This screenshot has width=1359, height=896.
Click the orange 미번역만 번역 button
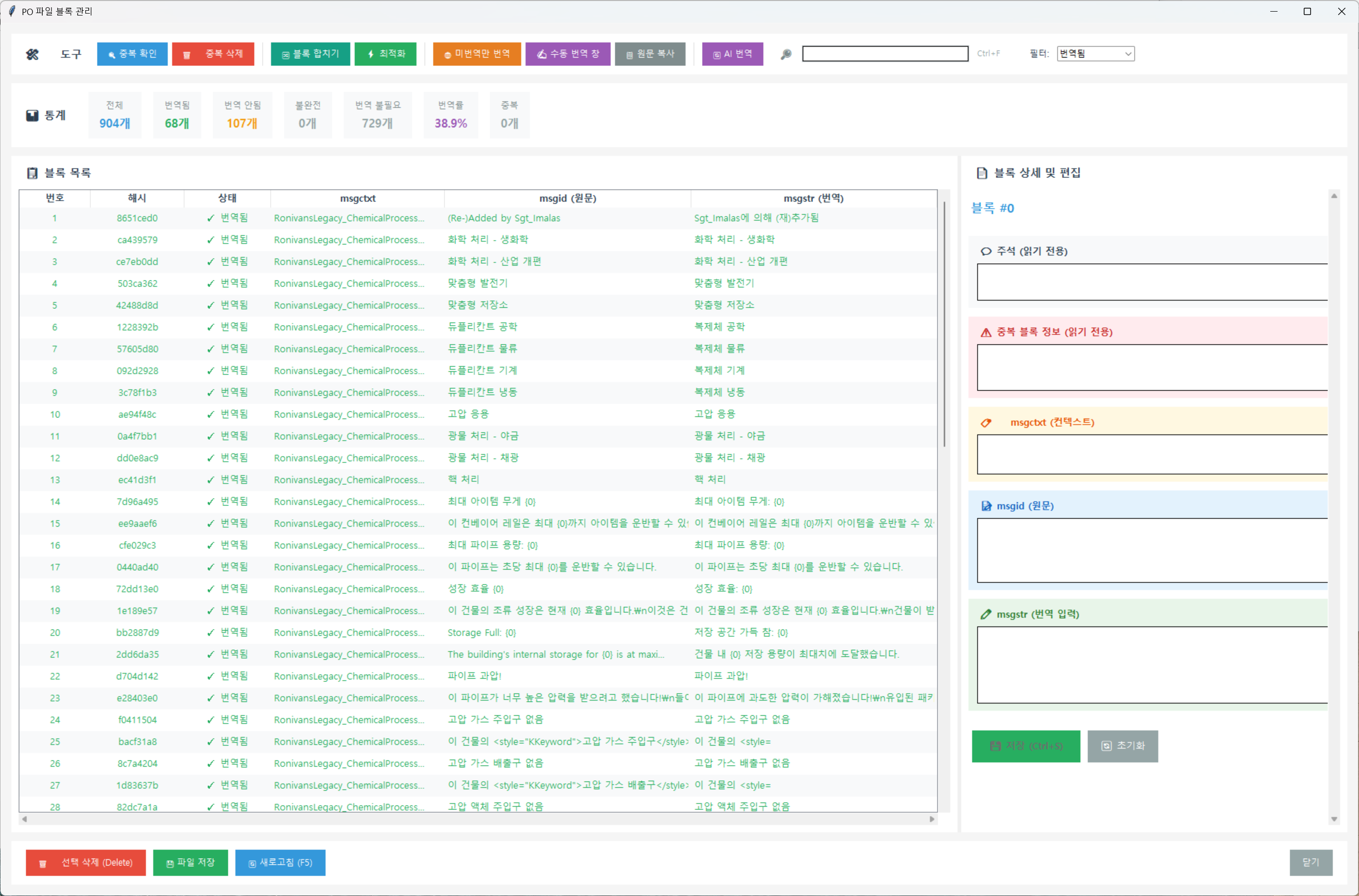click(477, 54)
